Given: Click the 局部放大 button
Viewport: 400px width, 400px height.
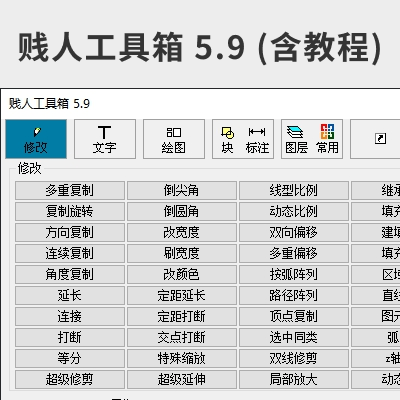Looking at the screenshot, I should [294, 379].
